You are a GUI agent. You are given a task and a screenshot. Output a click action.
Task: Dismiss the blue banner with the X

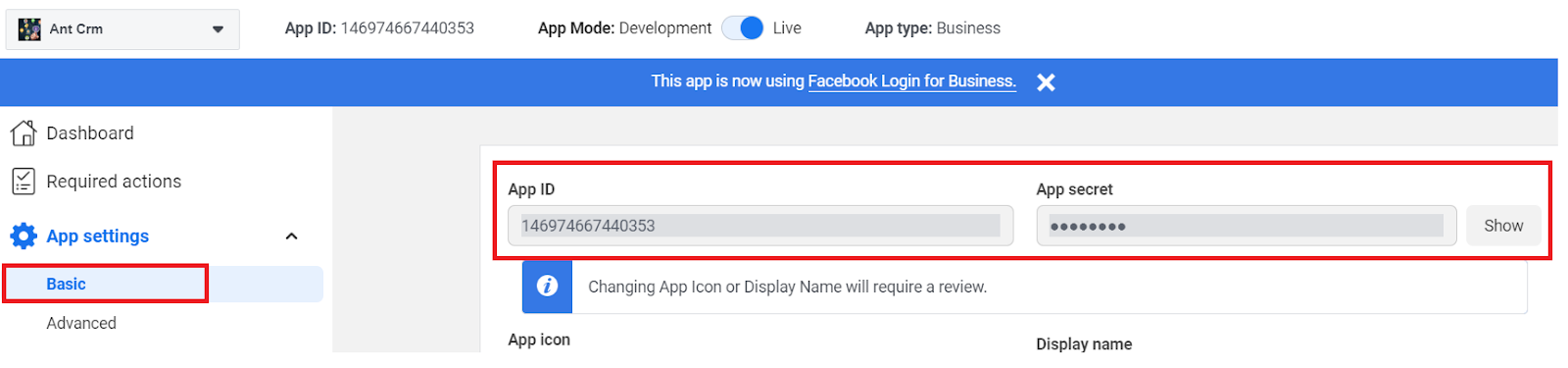[x=1046, y=82]
